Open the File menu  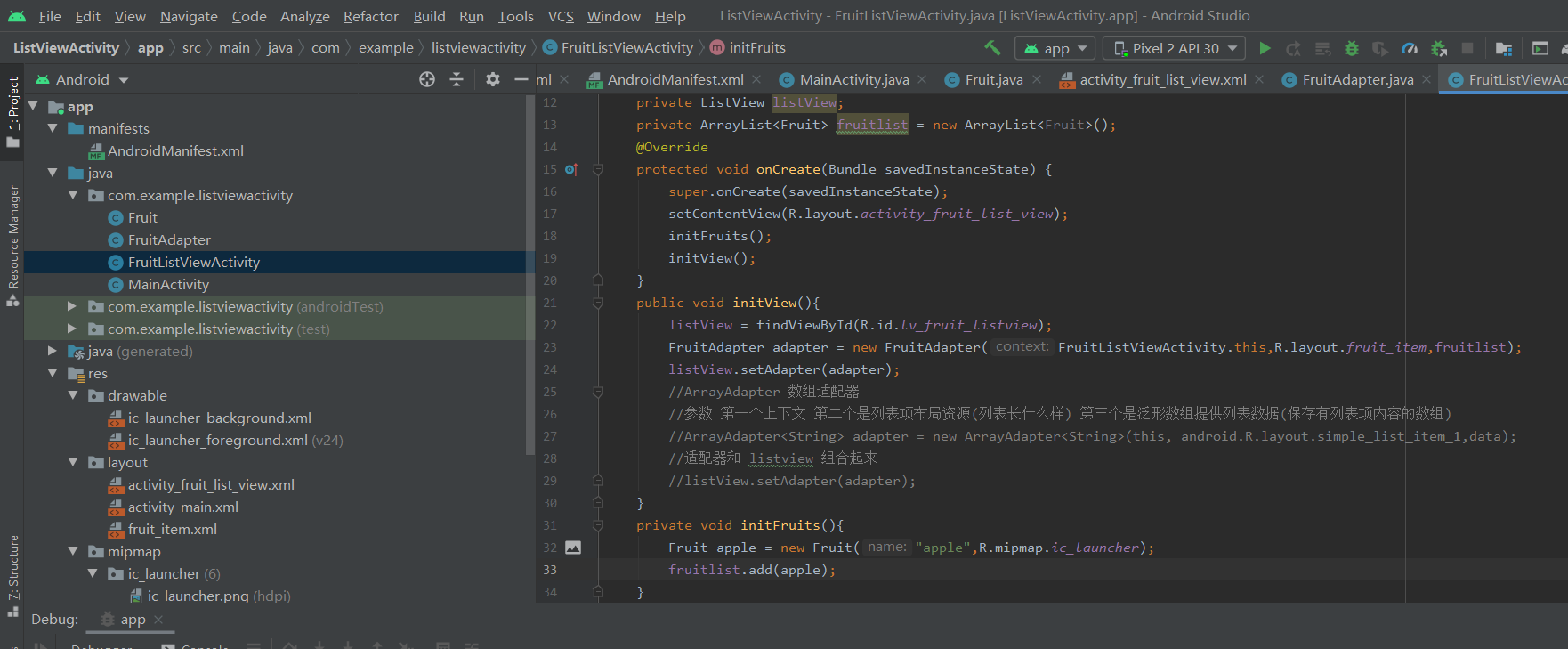50,16
